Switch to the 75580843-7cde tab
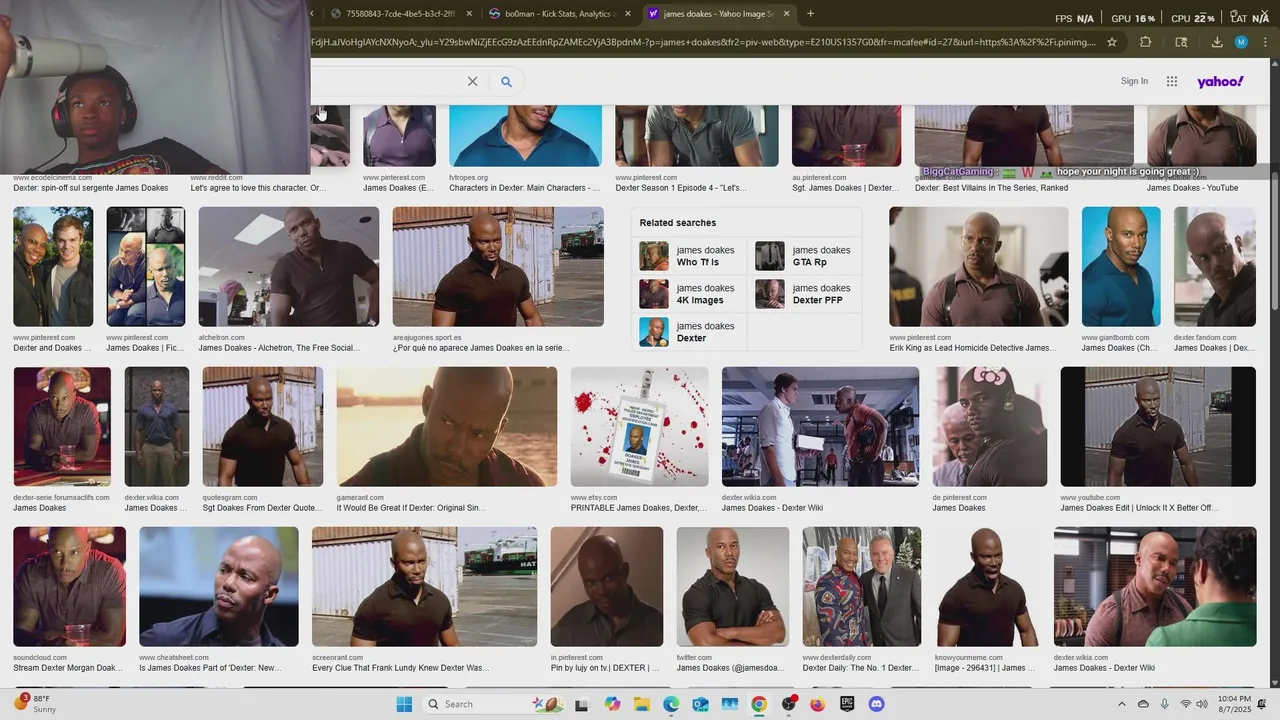This screenshot has height=720, width=1280. [400, 14]
